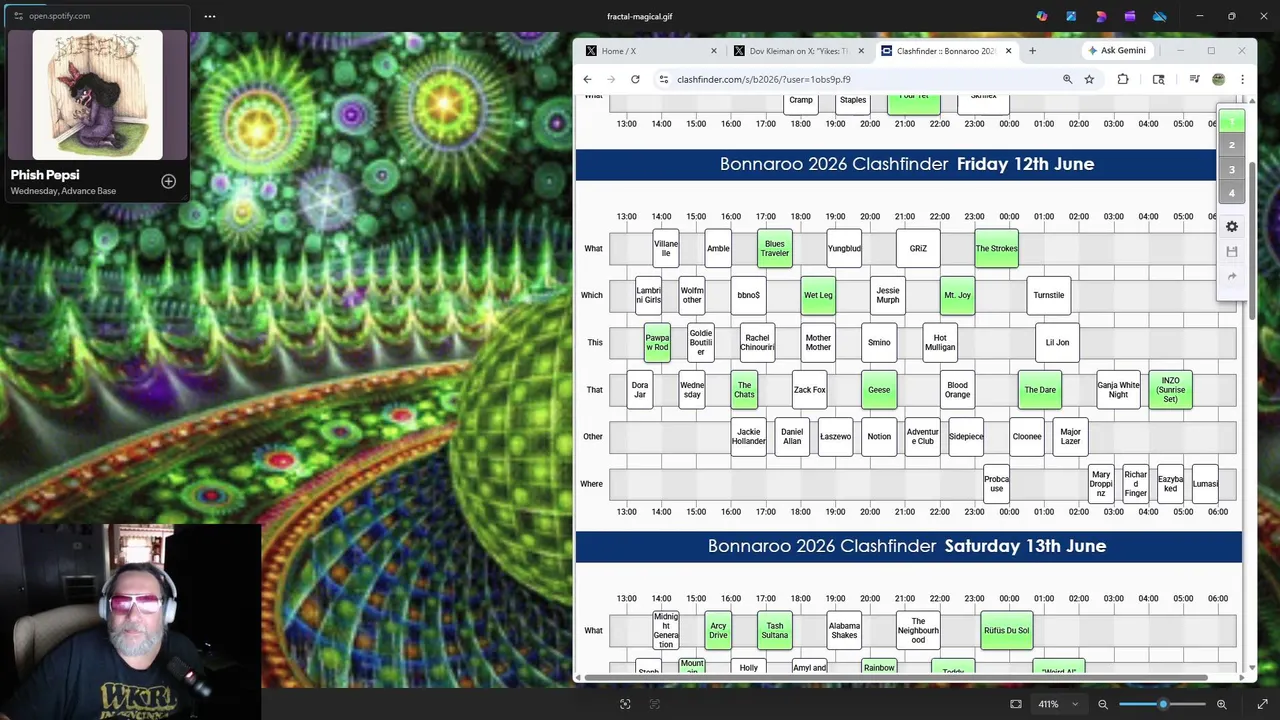Click the Ask Gemini button
Viewport: 1280px width, 720px height.
click(x=1116, y=51)
